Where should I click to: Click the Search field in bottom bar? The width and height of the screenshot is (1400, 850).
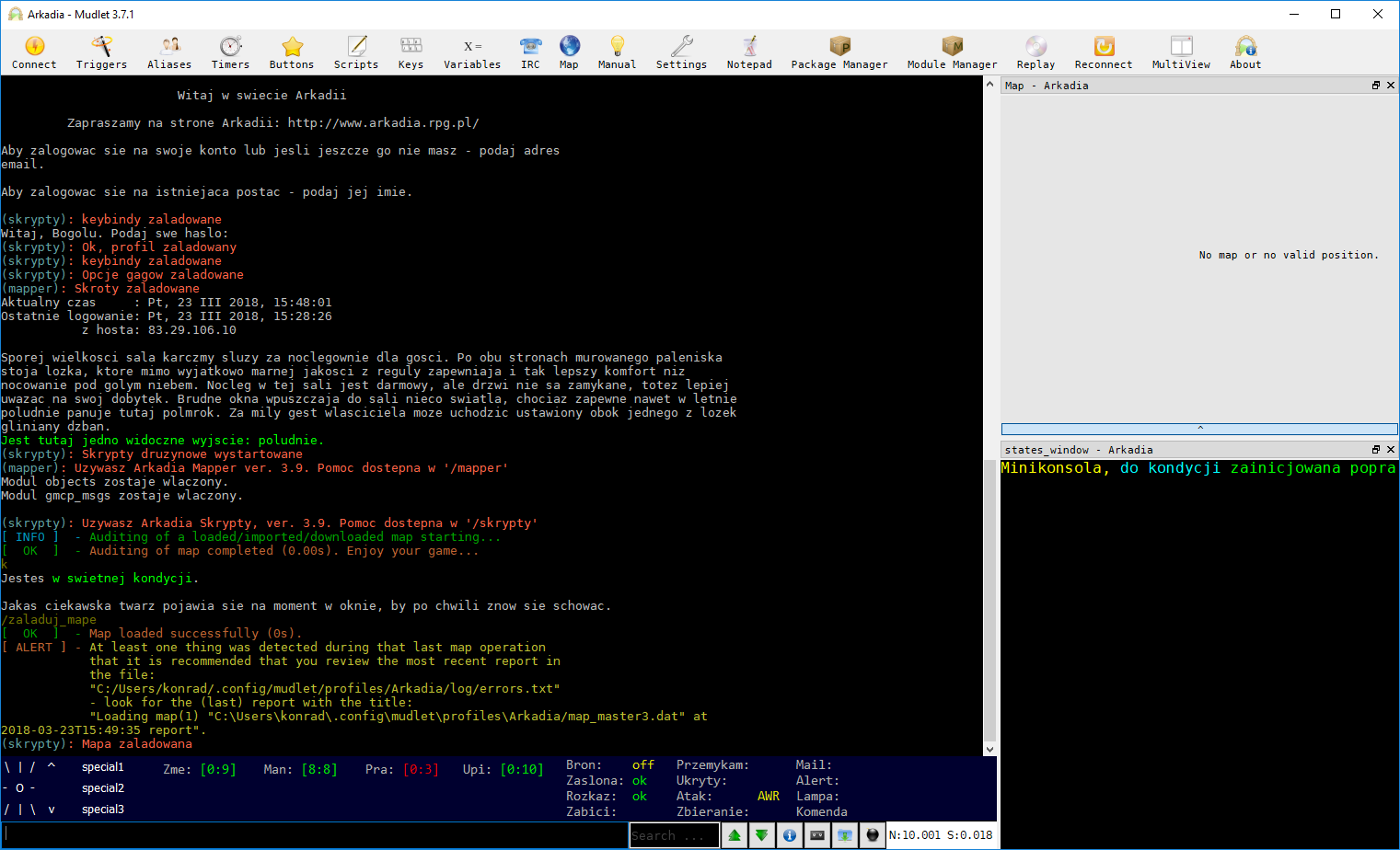675,835
